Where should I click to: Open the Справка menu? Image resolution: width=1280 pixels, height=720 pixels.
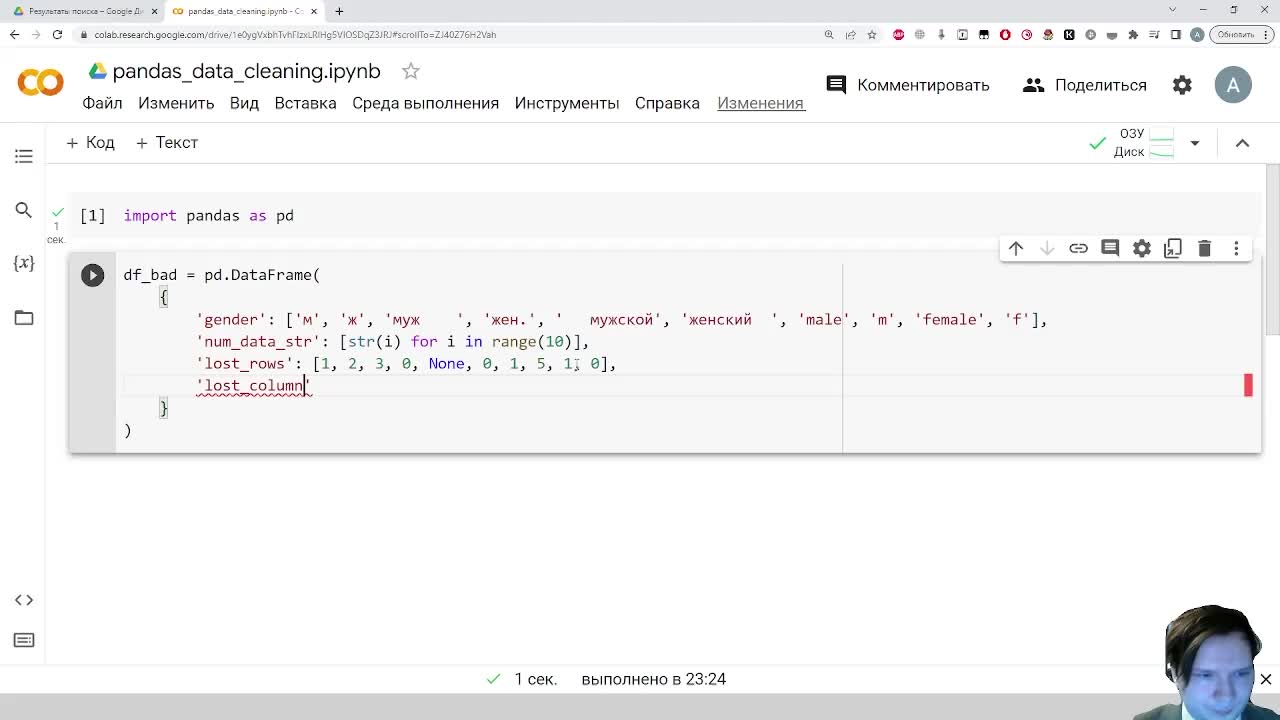click(667, 103)
